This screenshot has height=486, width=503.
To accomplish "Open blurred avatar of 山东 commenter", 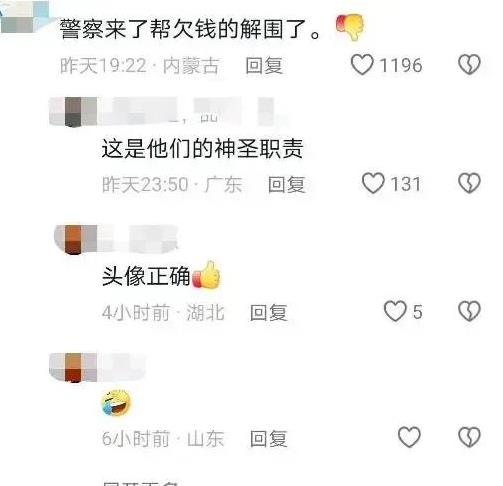I will click(73, 367).
